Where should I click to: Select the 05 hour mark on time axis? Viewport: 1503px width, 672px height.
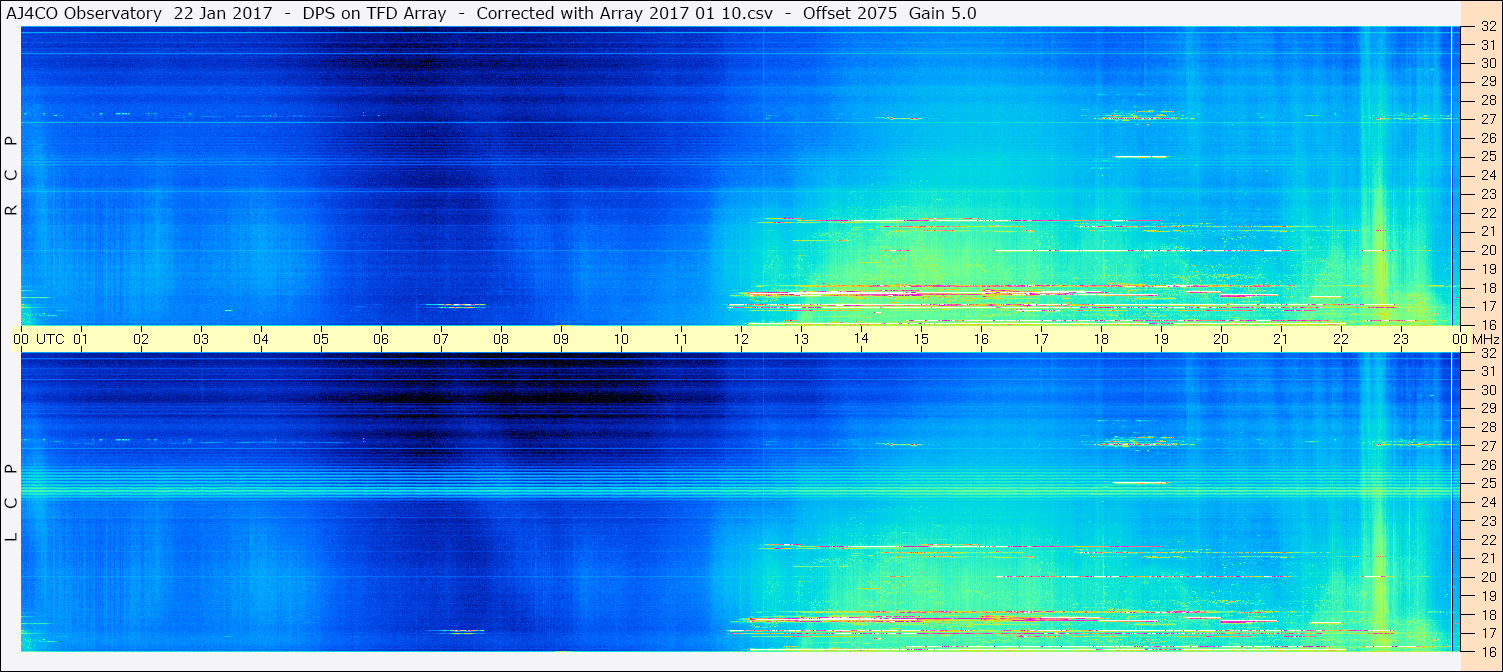click(321, 339)
